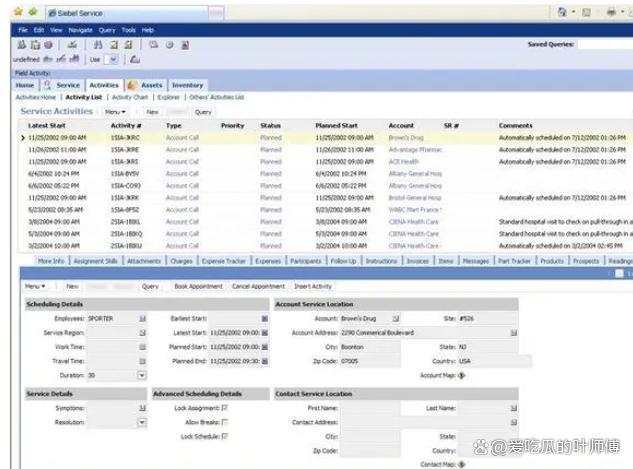
Task: Toggle the Allow Breaks checkbox
Action: 225,422
